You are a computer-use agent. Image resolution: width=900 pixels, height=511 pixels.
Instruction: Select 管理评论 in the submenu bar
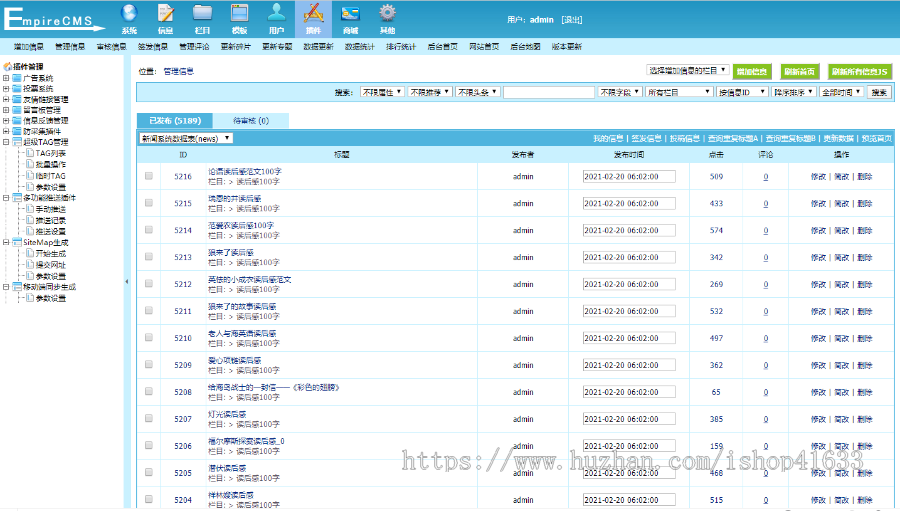click(194, 47)
